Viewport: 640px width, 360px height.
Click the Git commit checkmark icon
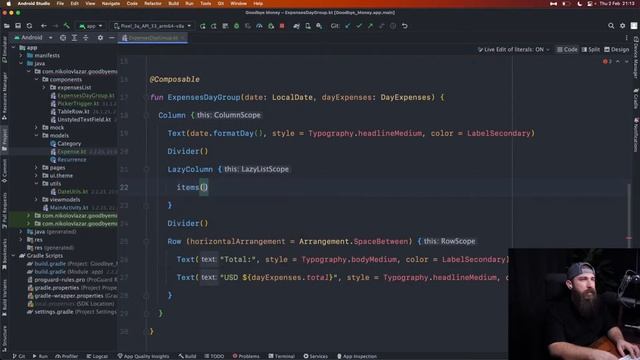pyautogui.click(x=359, y=26)
